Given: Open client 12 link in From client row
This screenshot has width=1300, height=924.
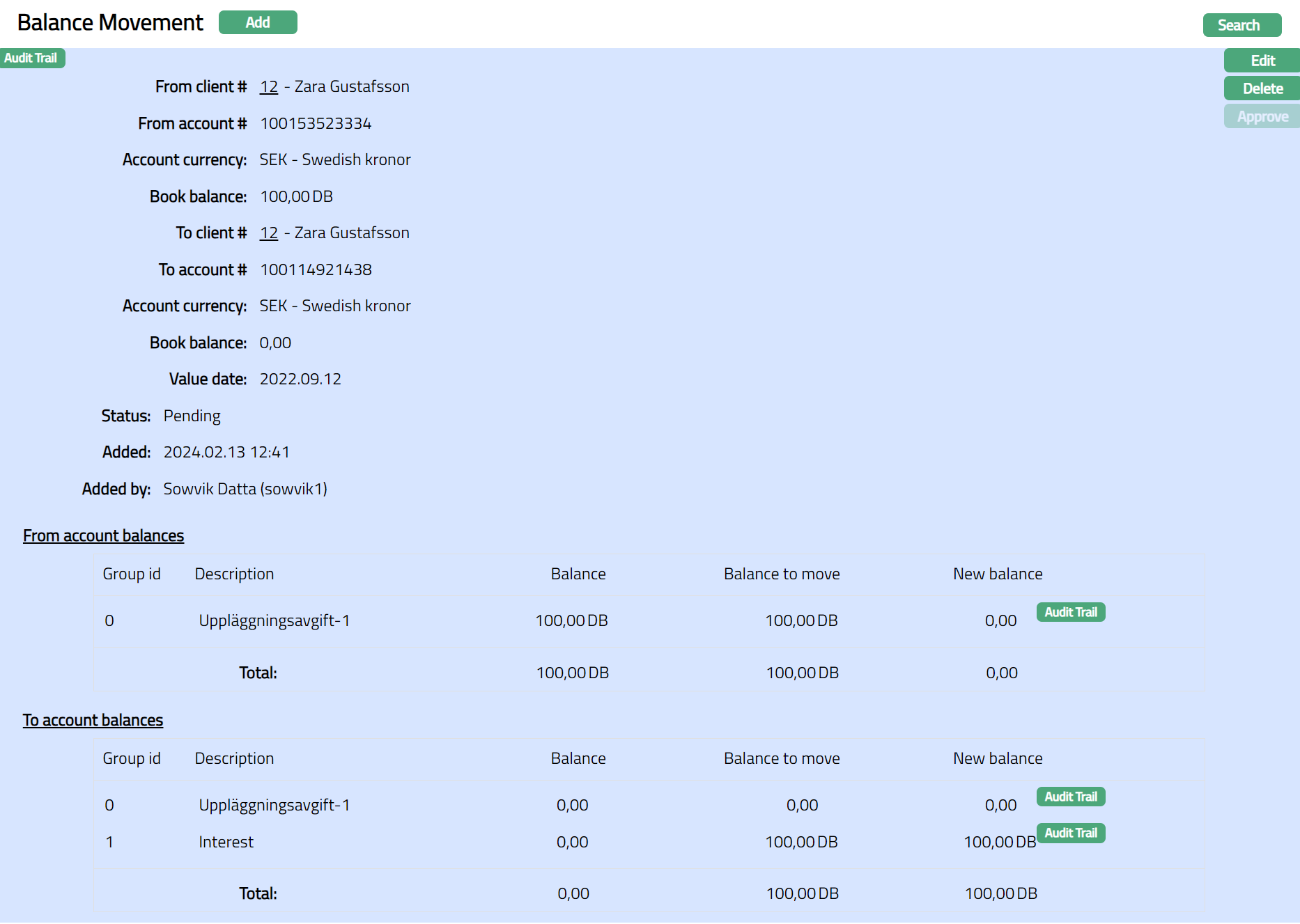Looking at the screenshot, I should pos(269,87).
